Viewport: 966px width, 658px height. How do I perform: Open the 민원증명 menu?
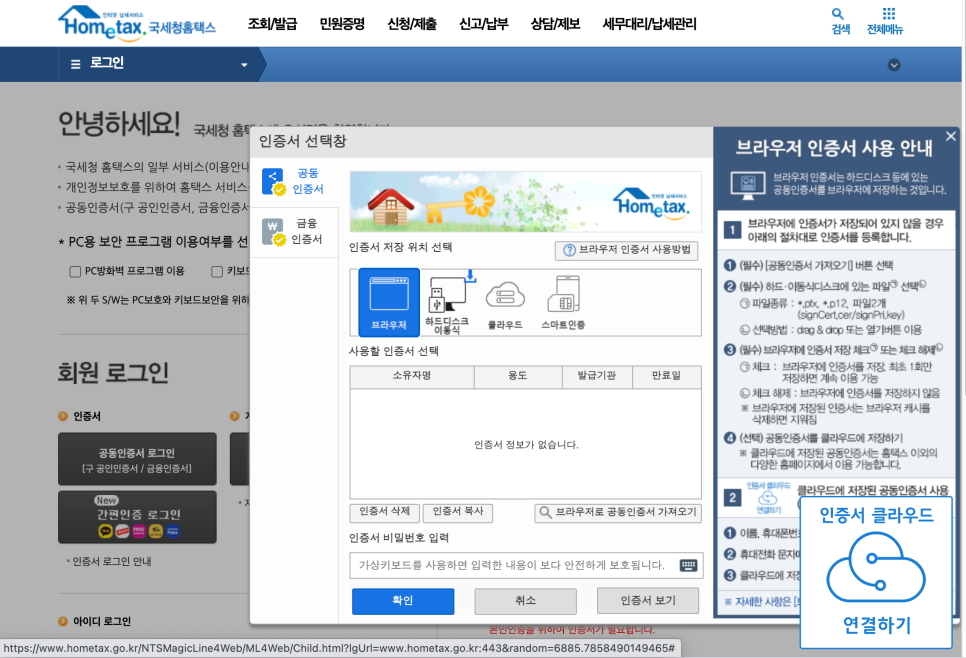342,24
